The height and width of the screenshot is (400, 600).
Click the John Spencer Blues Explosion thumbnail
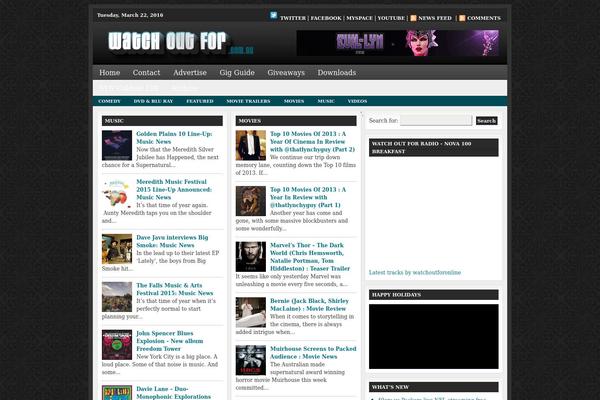117,345
